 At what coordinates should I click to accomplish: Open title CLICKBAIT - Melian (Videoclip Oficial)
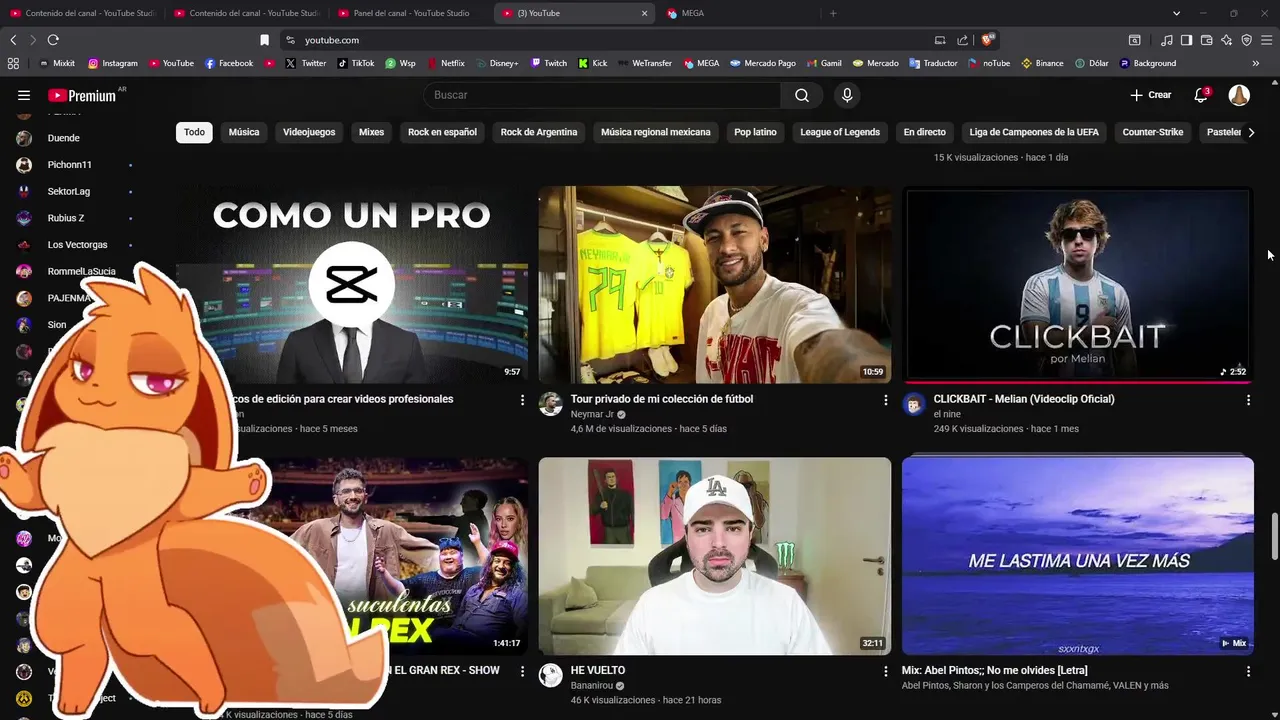click(x=1024, y=399)
